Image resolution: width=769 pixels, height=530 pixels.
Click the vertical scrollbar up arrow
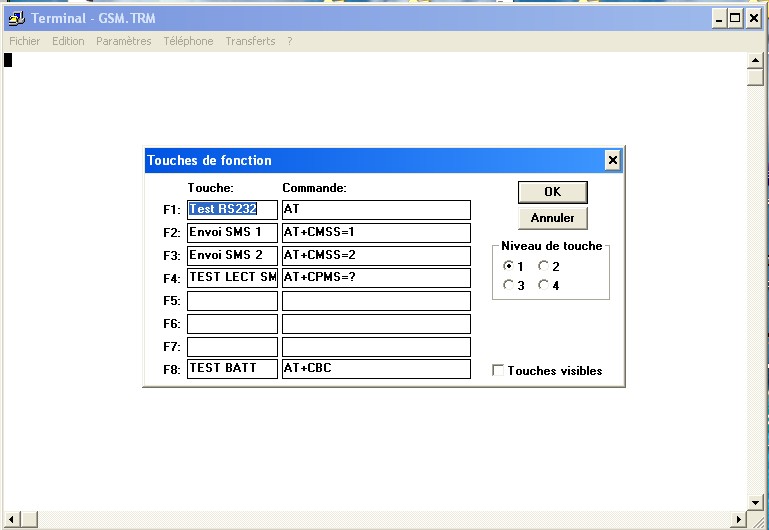tap(756, 61)
